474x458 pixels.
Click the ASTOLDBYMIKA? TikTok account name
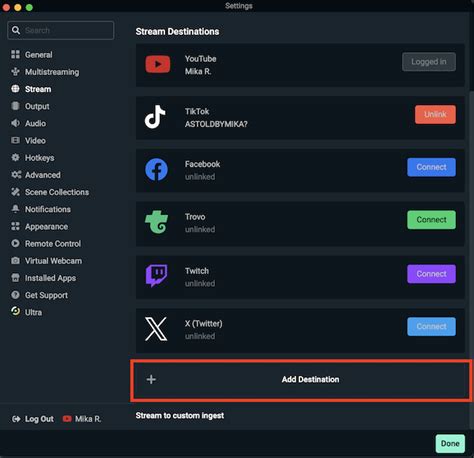pos(216,124)
